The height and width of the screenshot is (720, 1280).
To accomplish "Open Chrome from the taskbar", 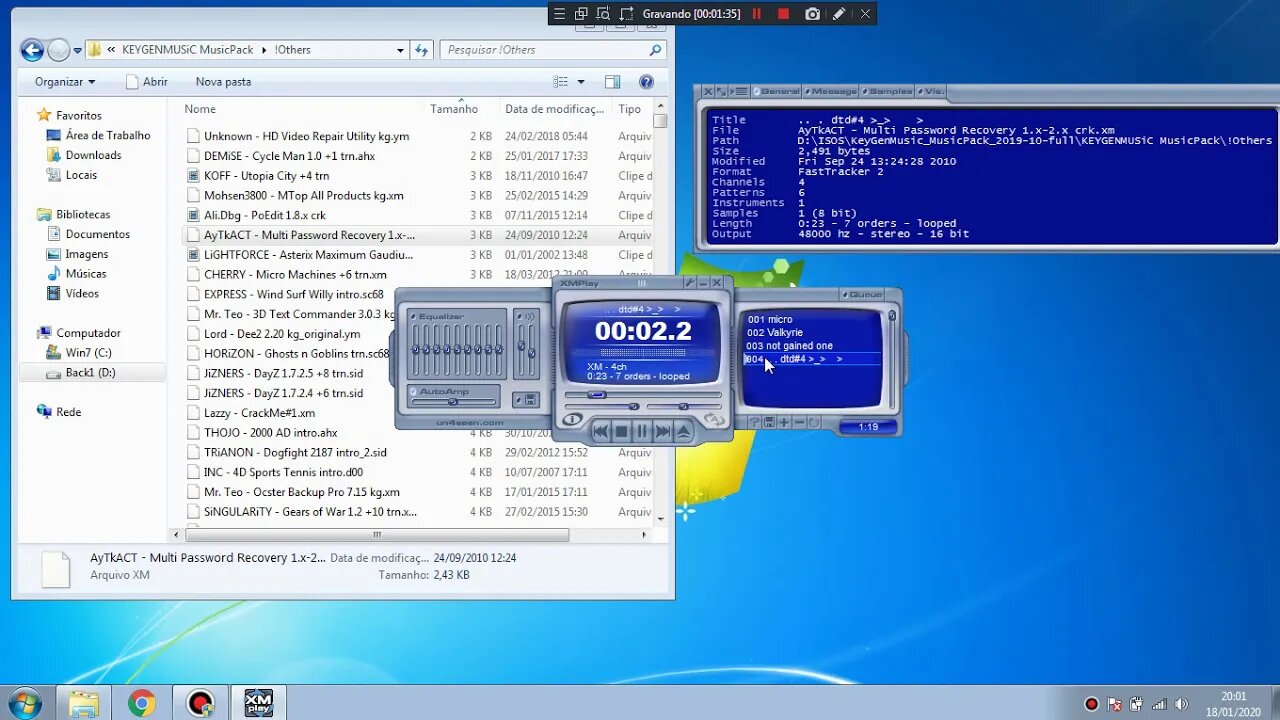I will (x=142, y=703).
